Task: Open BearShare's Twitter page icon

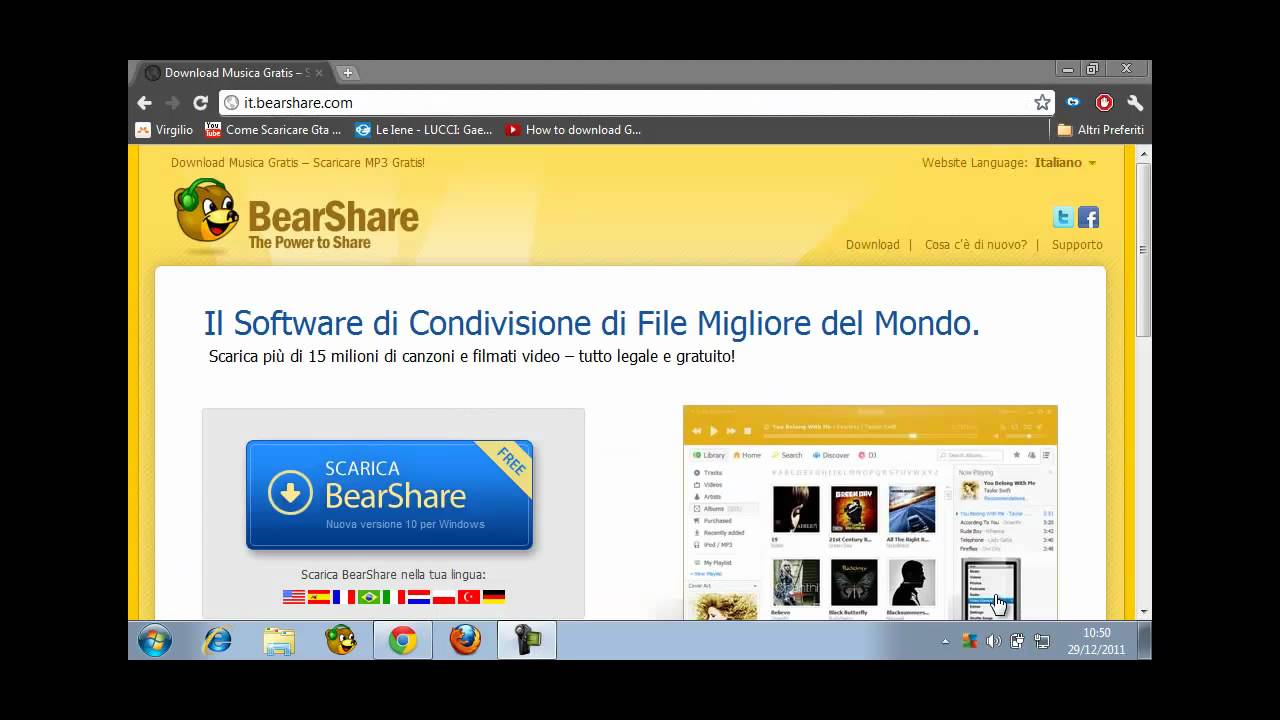Action: 1063,217
